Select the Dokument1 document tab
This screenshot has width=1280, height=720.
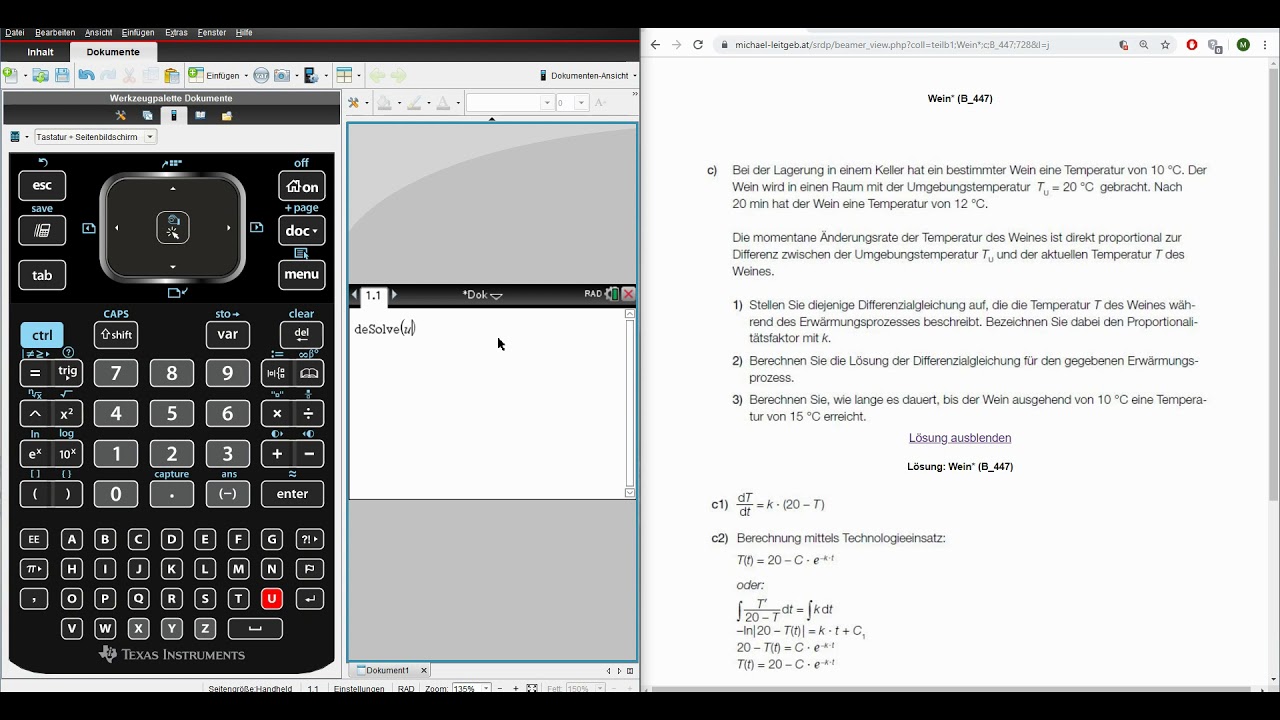click(387, 670)
